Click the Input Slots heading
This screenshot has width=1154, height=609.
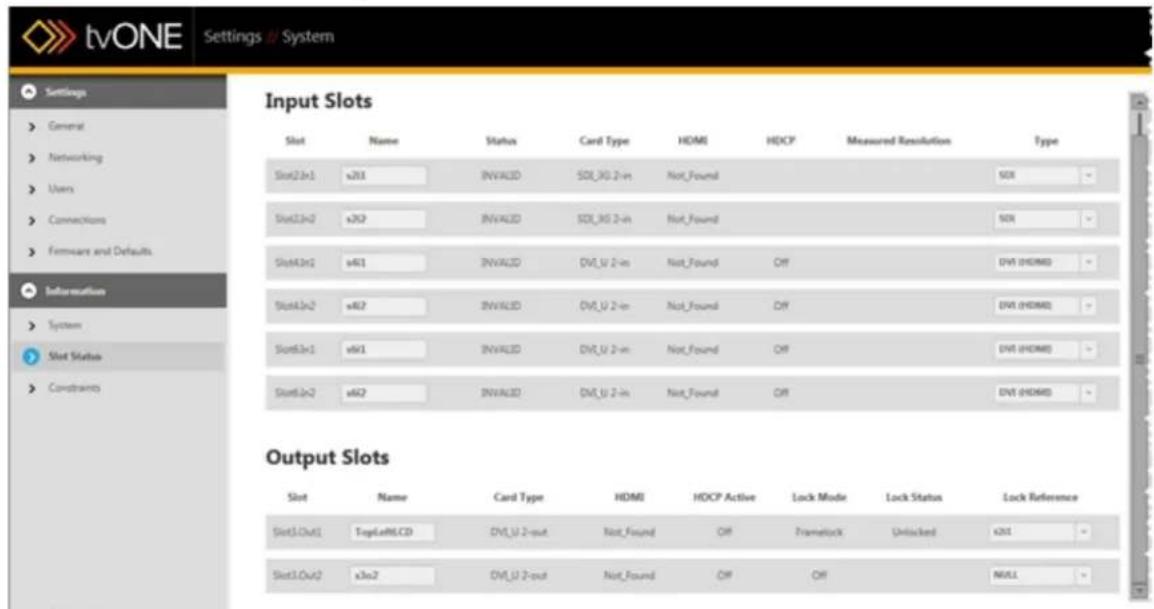pyautogui.click(x=319, y=101)
